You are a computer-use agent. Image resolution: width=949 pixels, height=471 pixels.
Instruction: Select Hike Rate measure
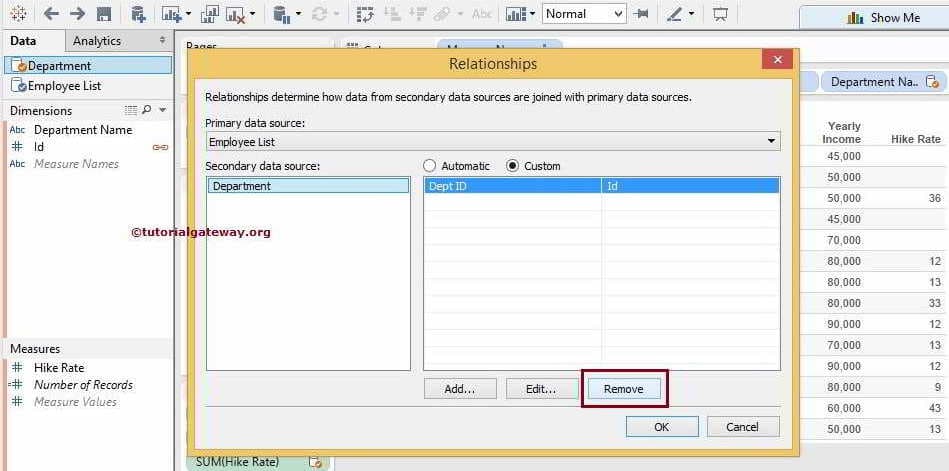click(x=59, y=367)
